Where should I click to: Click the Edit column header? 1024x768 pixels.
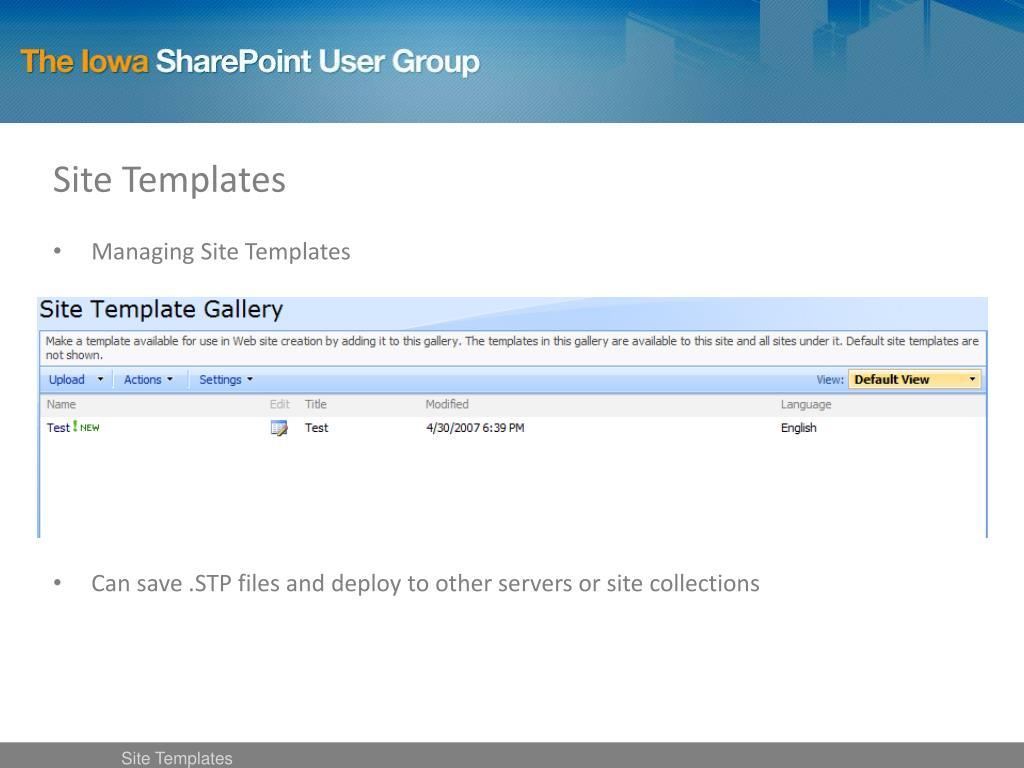(280, 404)
